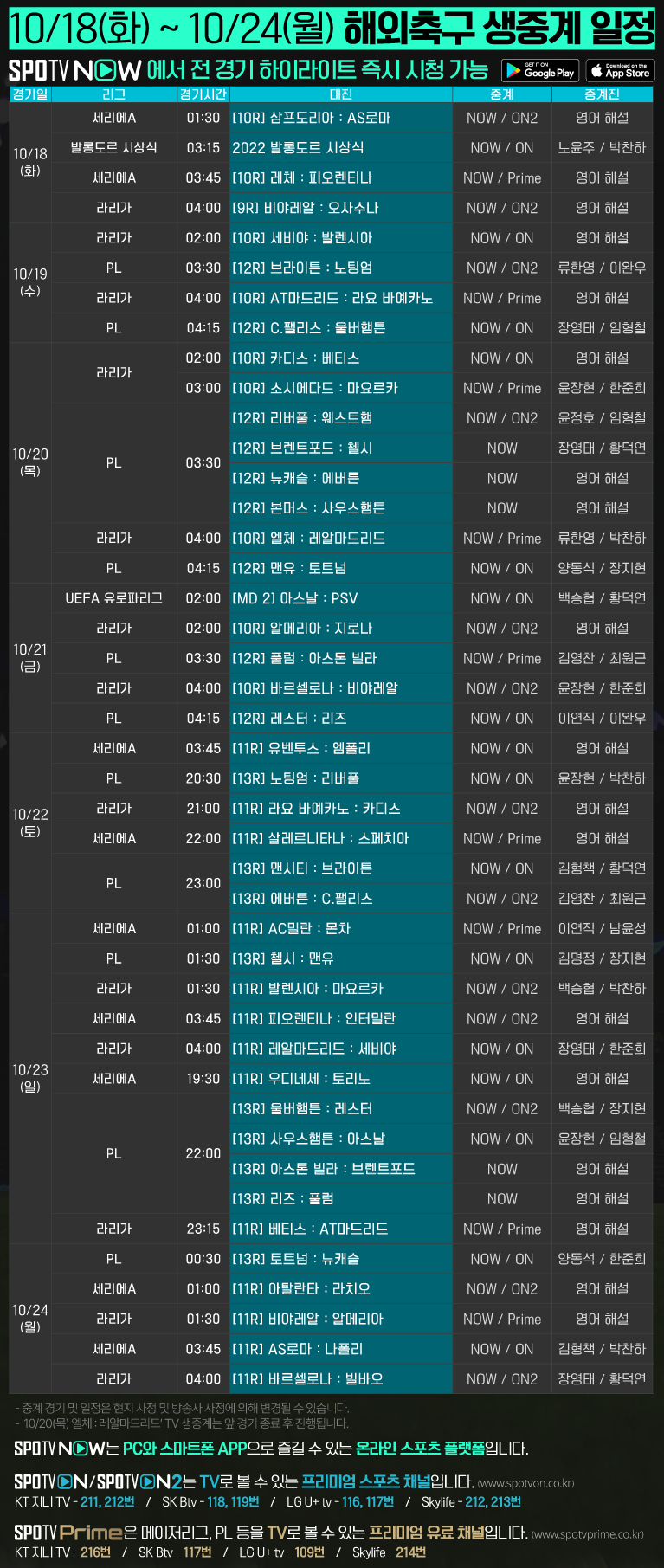Select the match [9R] 비야레알 : 오사수나
This screenshot has height=1568, width=664.
click(341, 208)
